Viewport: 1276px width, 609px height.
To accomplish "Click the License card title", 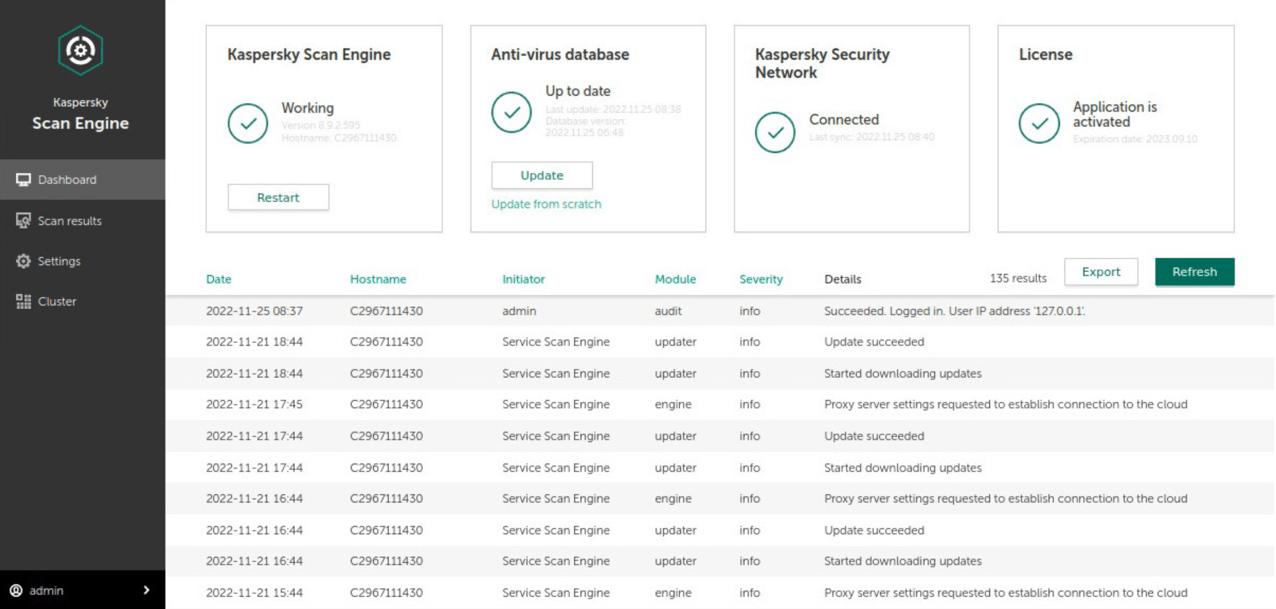I will 1046,55.
